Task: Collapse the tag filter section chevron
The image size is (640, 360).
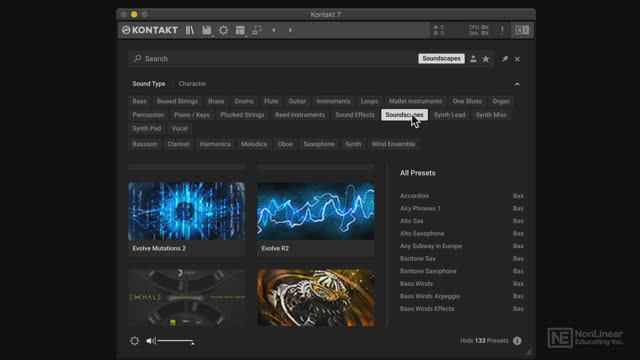Action: (x=517, y=84)
